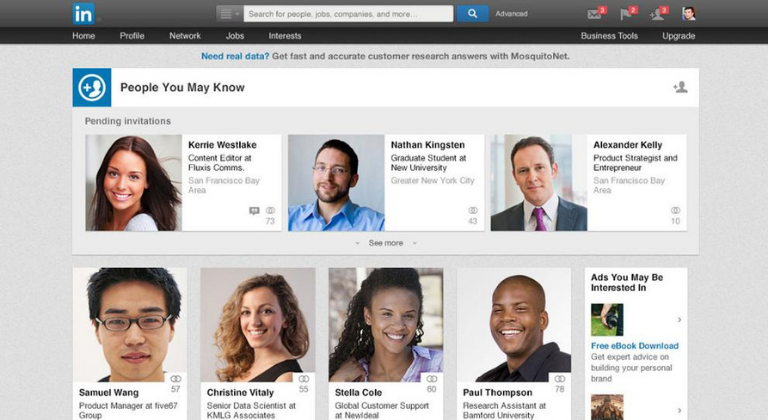Open the add connections icon in top bar

(656, 15)
